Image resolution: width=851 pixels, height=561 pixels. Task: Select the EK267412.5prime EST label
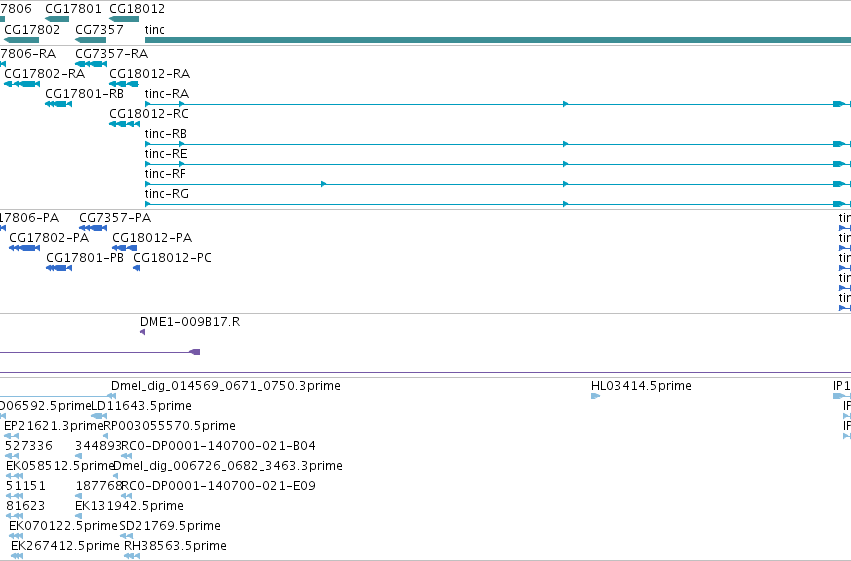pos(65,547)
